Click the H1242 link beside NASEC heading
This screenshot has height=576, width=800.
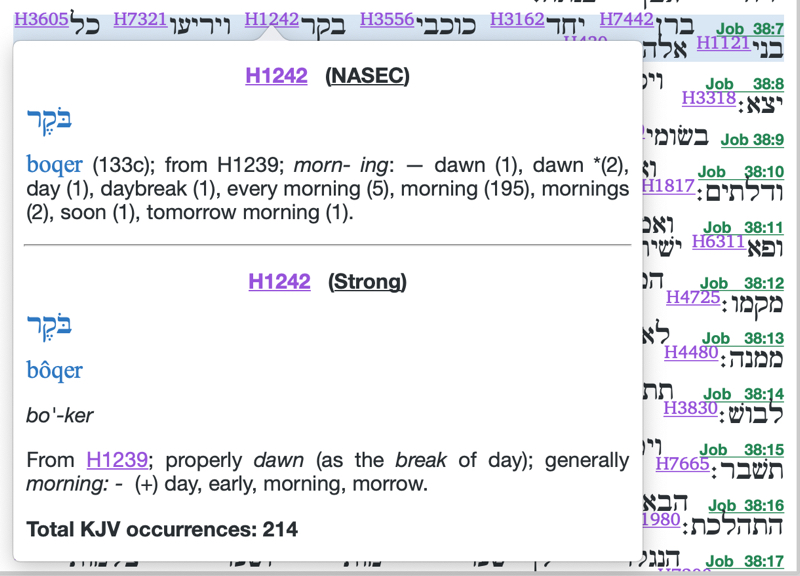pos(276,76)
